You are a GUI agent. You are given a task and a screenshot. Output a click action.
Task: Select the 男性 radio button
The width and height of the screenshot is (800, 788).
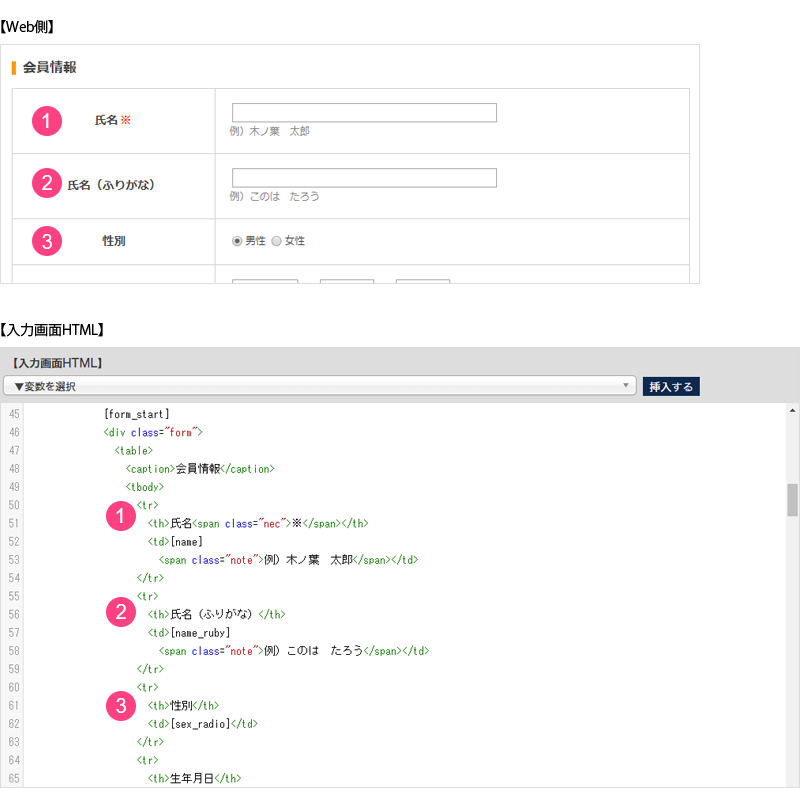tap(237, 241)
